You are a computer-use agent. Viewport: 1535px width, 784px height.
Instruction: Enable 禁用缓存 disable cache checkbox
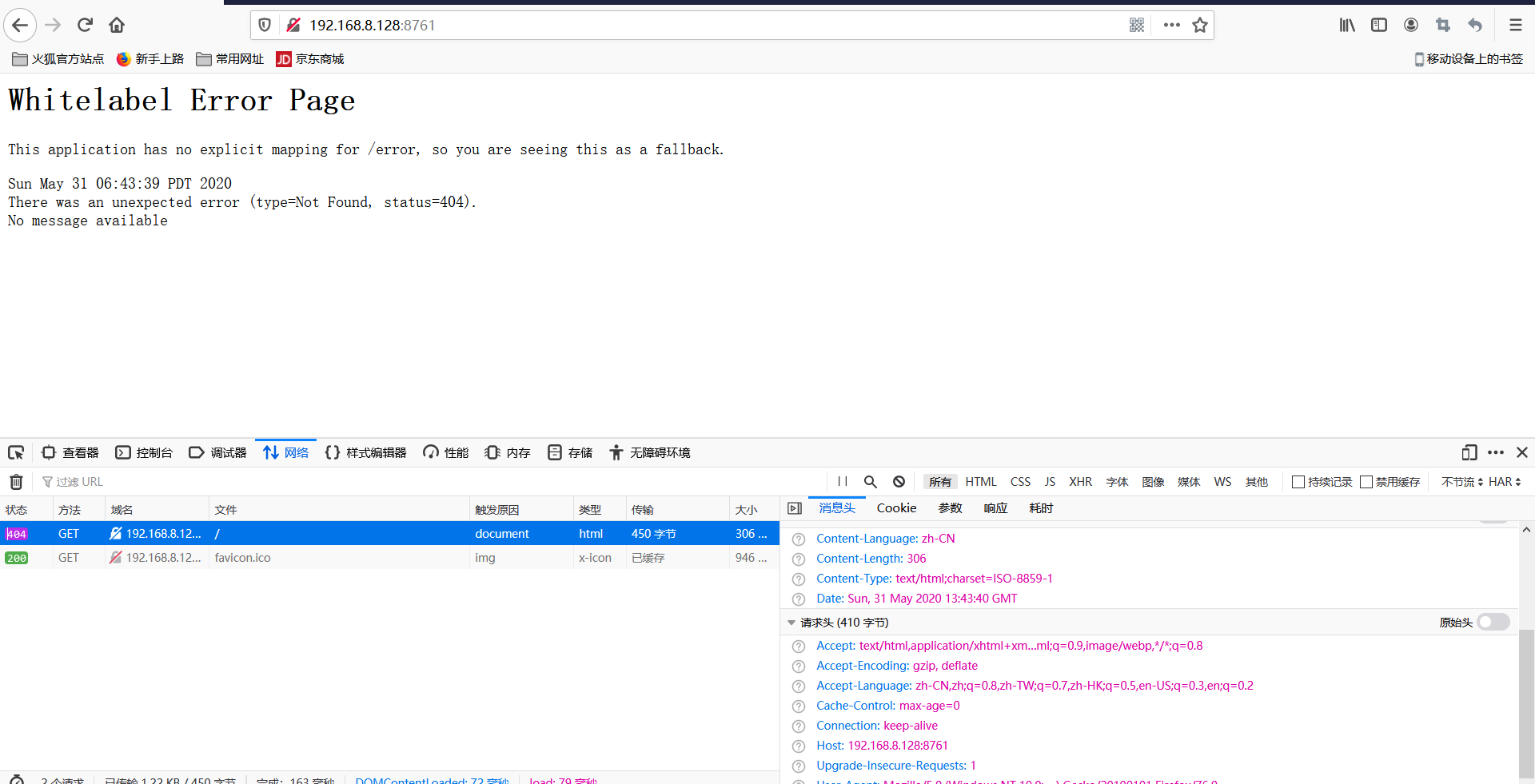pos(1366,482)
